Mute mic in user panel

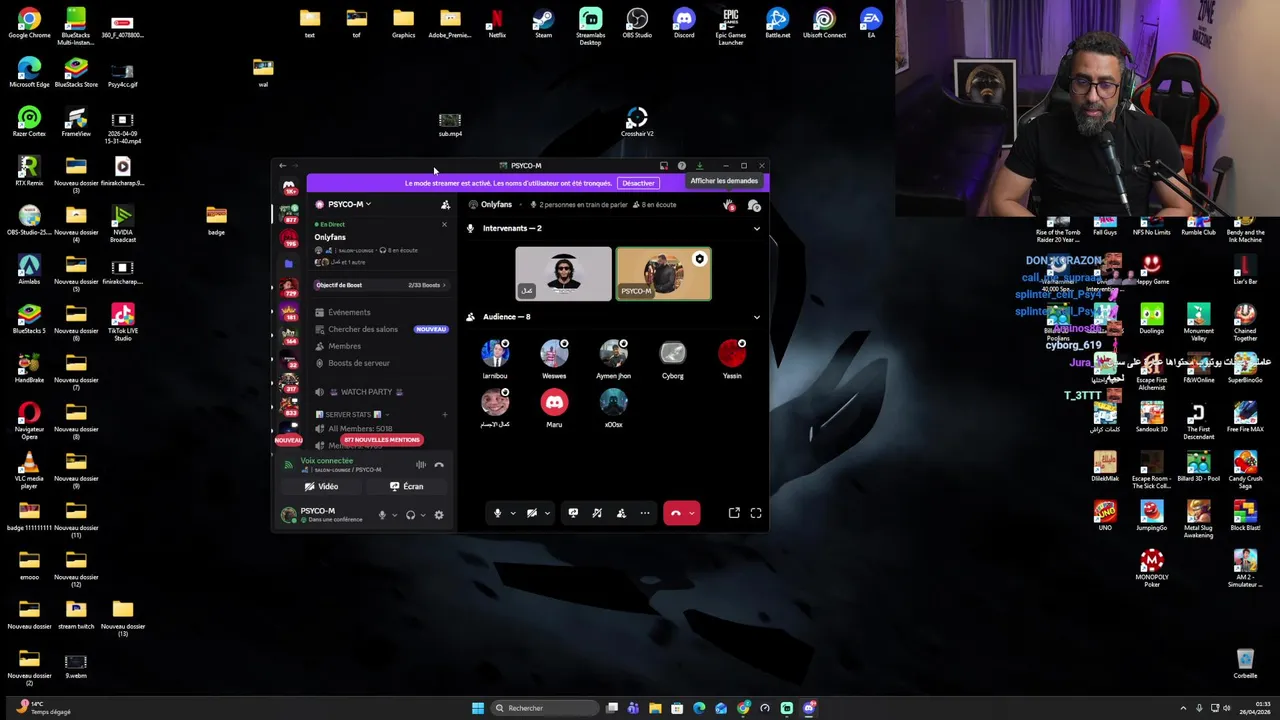382,515
